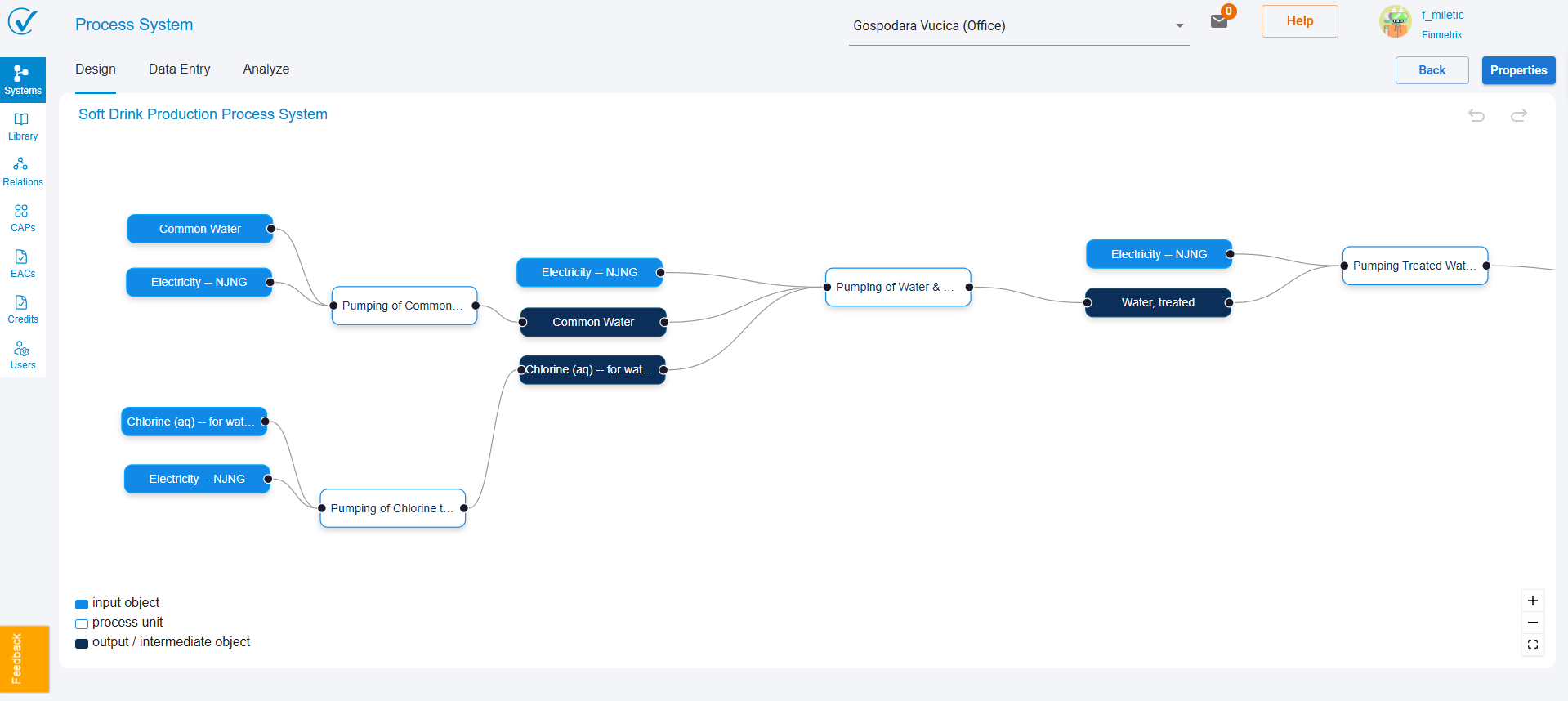Open the mail notifications icon

1219,21
